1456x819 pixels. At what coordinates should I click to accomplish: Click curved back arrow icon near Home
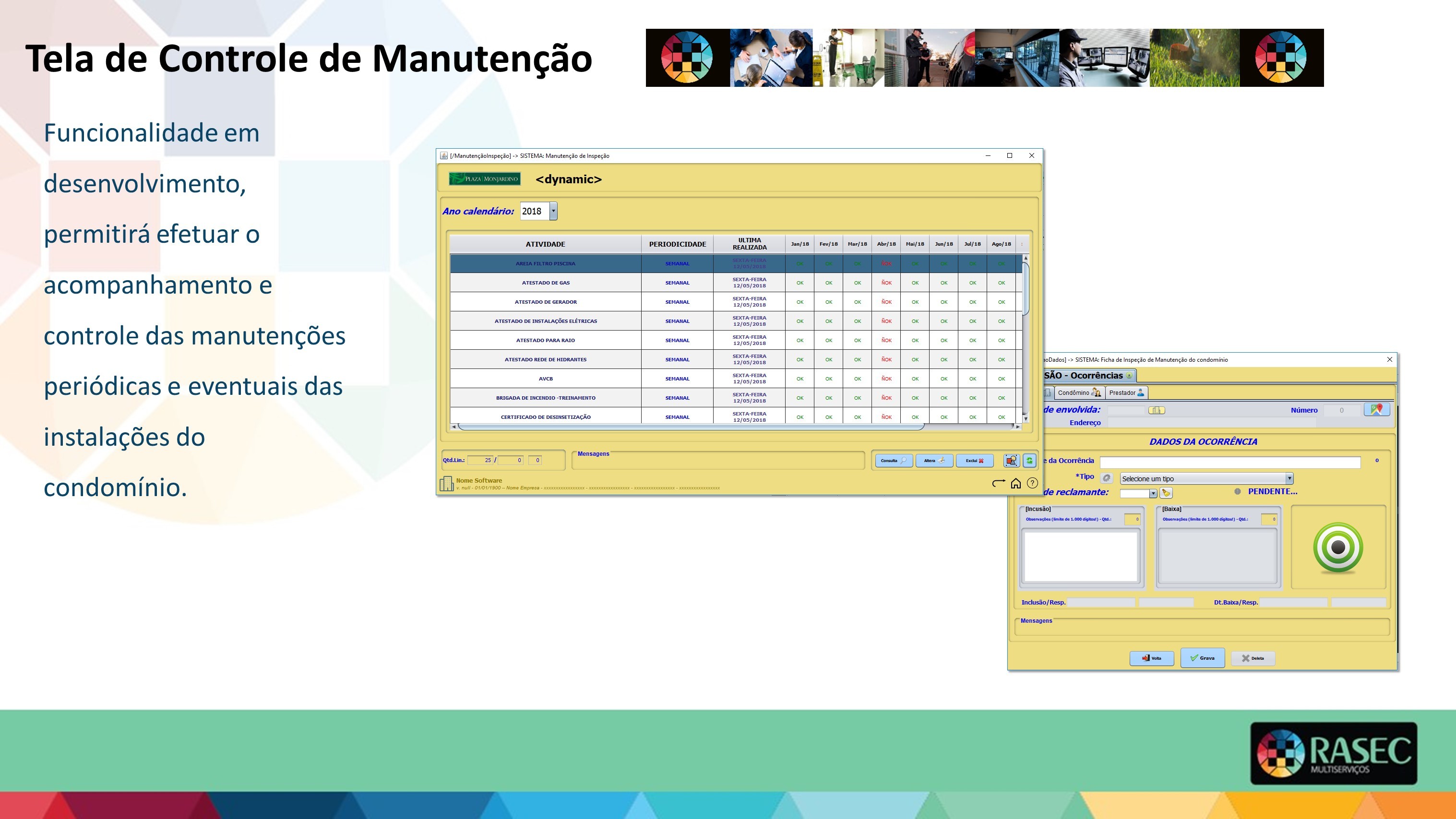click(998, 483)
